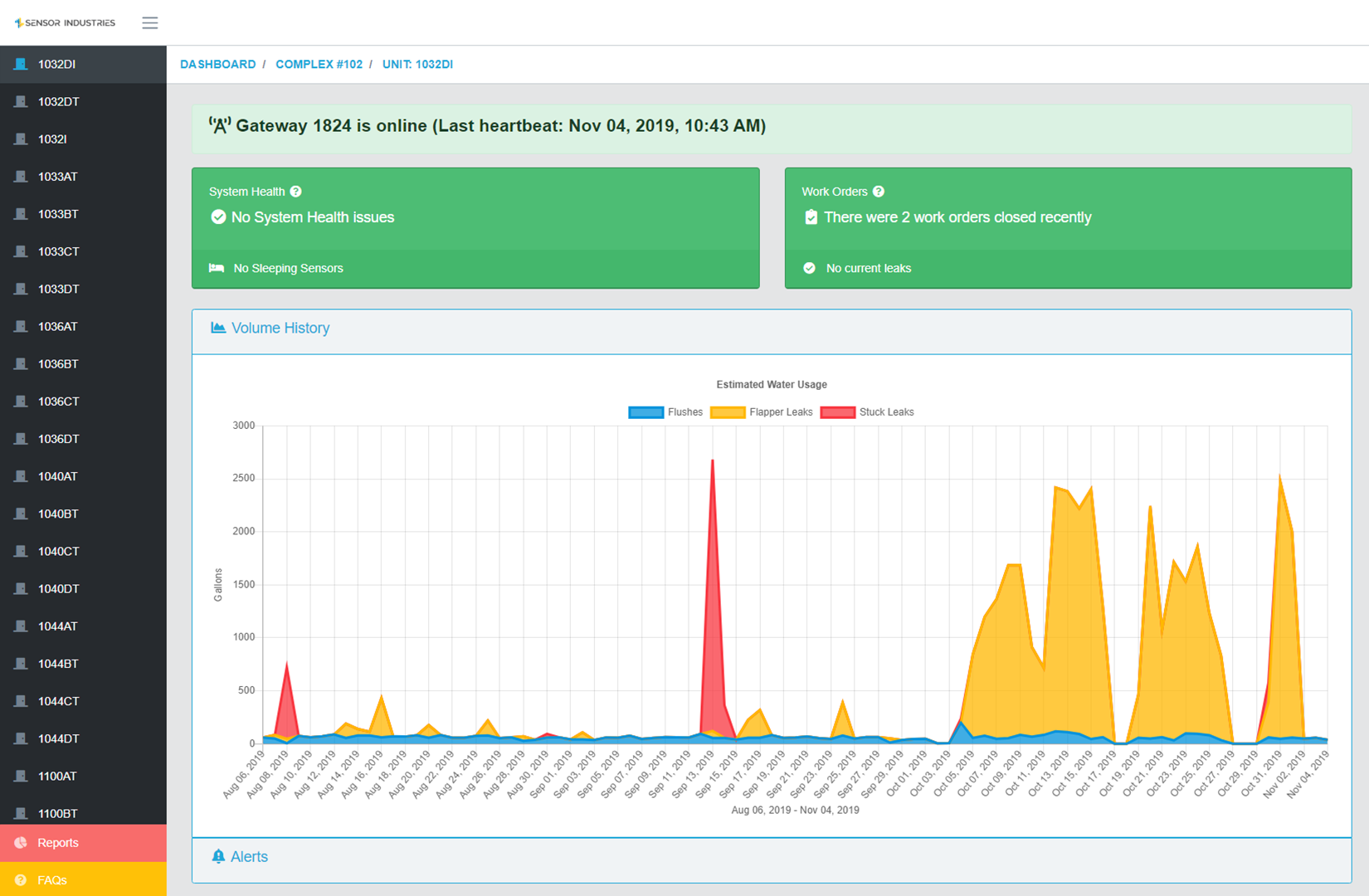Click the bell icon beside Alerts

pyautogui.click(x=218, y=856)
